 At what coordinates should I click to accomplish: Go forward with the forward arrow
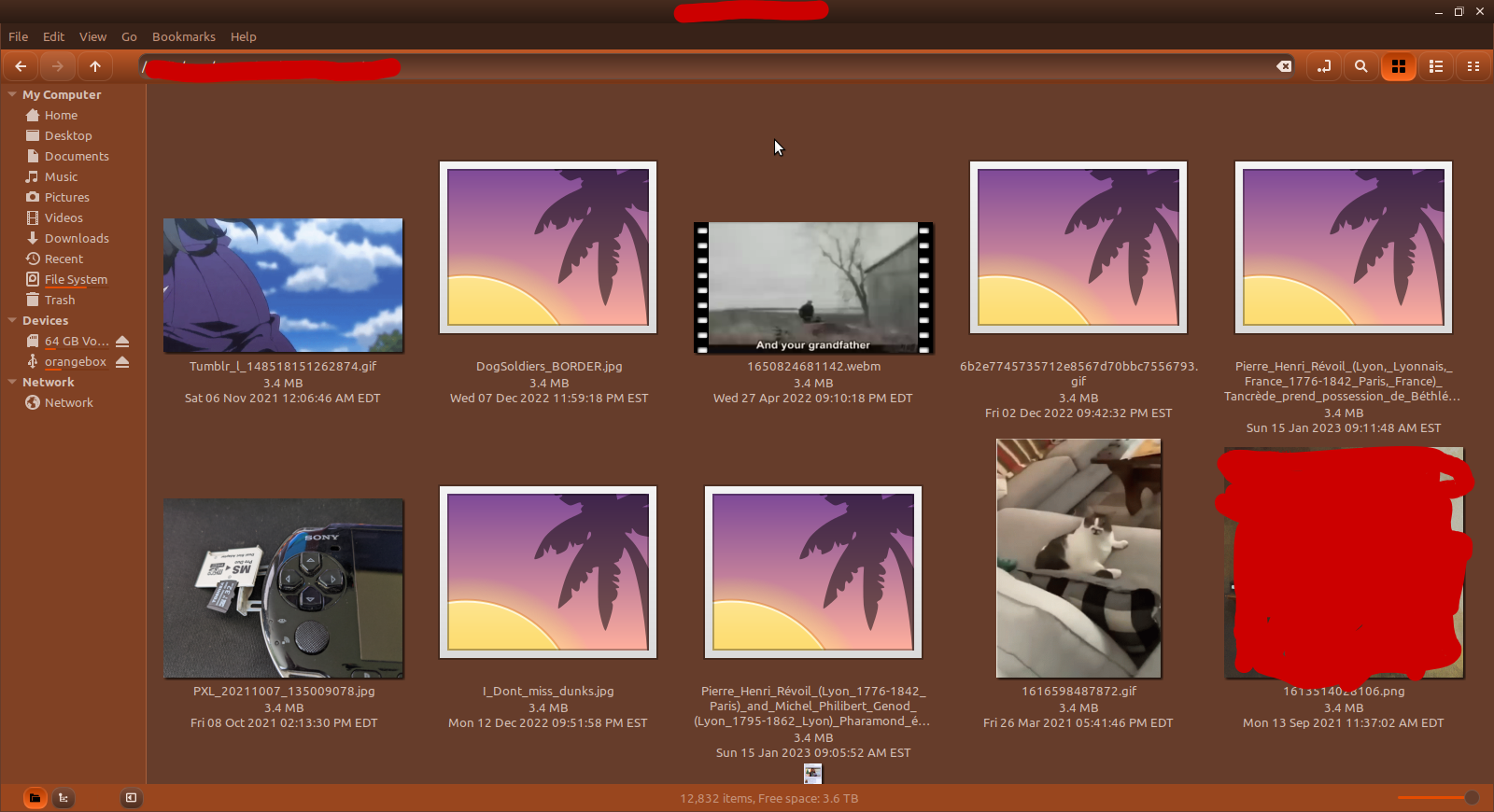point(58,66)
